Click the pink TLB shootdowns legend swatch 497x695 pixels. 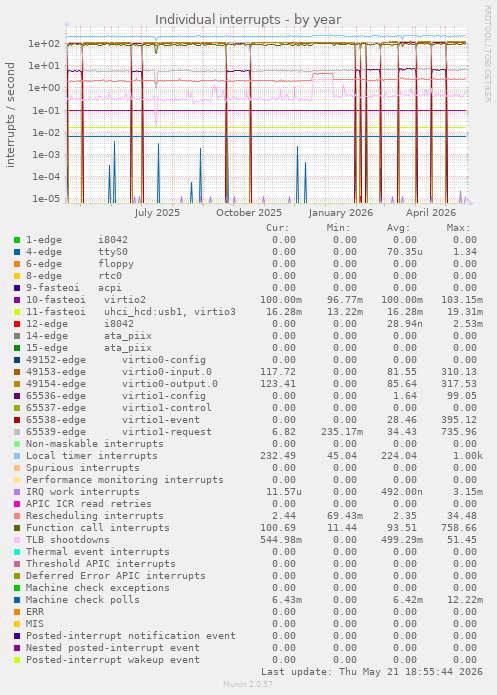click(17, 540)
